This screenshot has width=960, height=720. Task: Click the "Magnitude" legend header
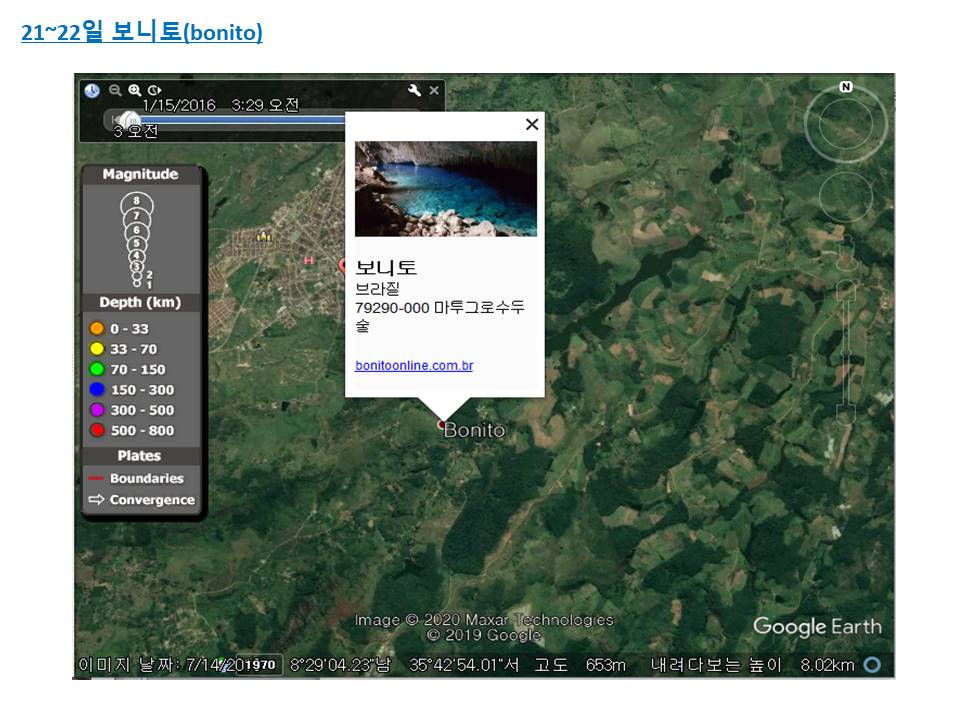(140, 174)
